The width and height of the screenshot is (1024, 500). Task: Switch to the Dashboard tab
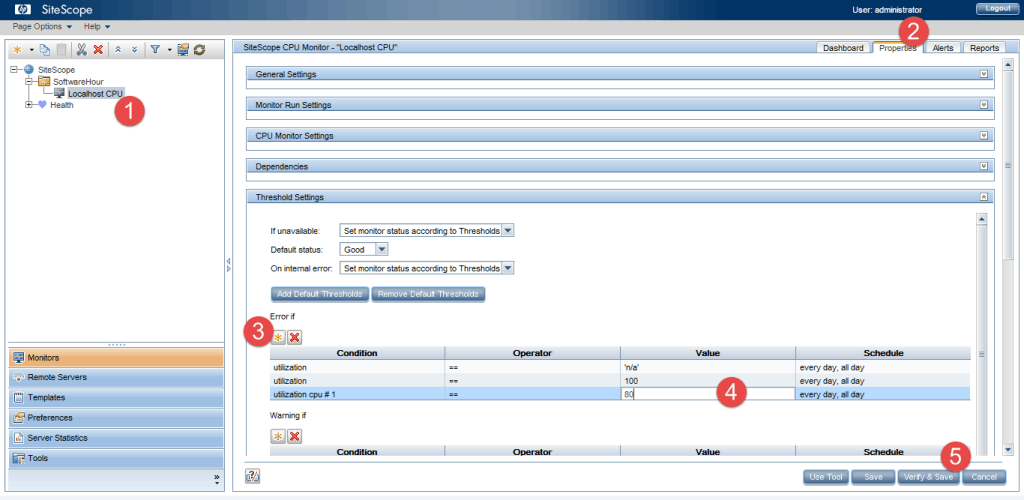click(843, 48)
